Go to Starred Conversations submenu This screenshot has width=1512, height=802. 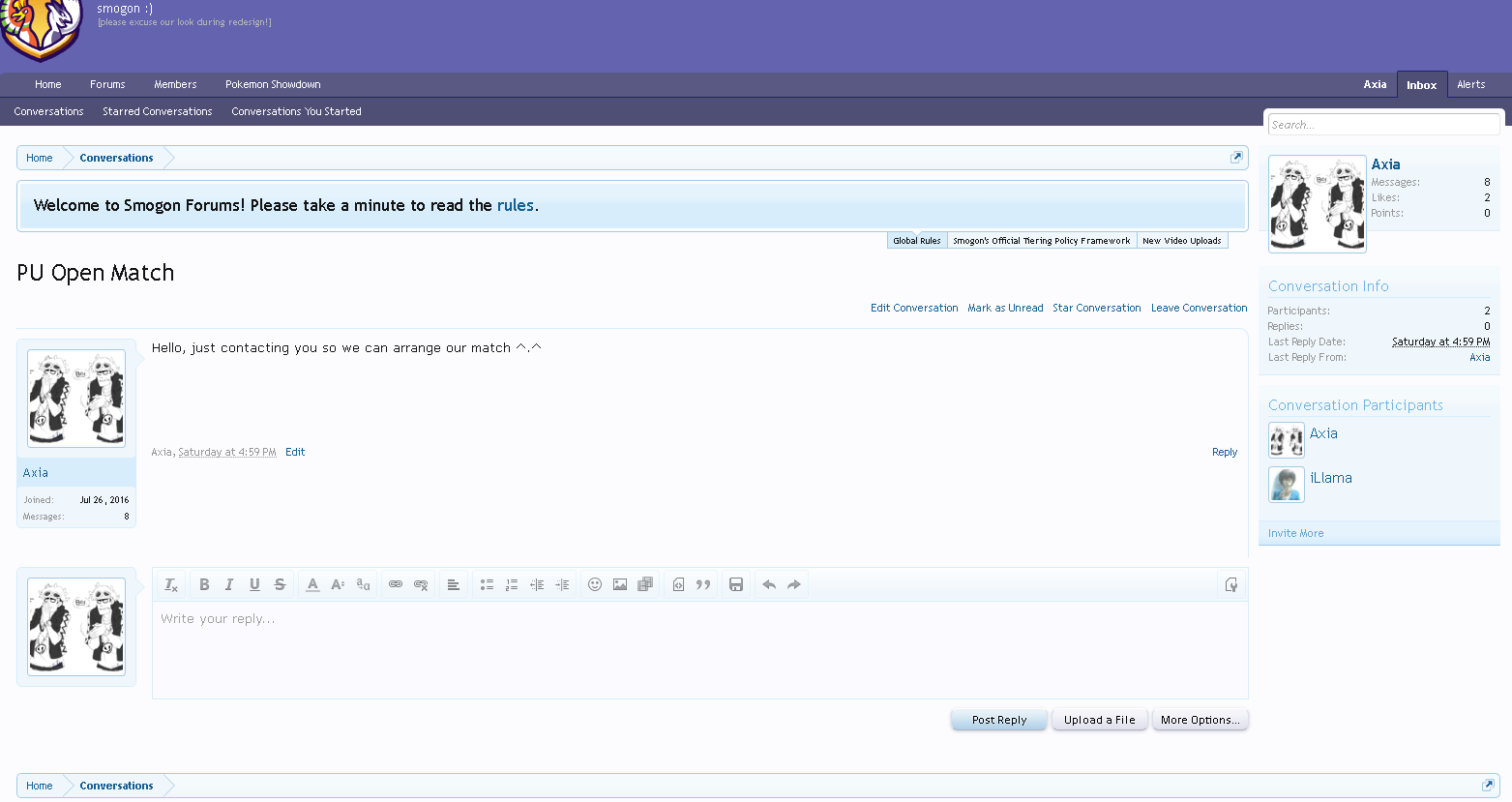157,111
